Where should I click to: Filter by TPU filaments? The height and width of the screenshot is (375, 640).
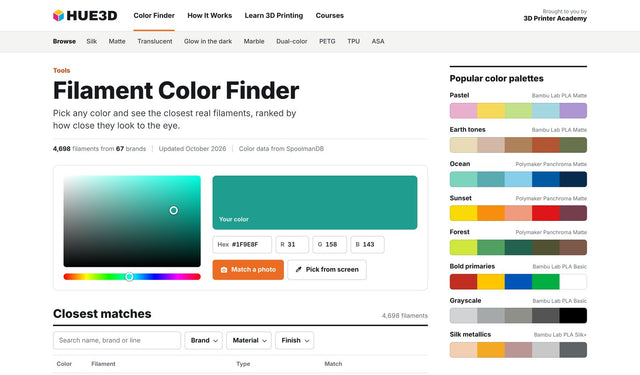[x=353, y=41]
